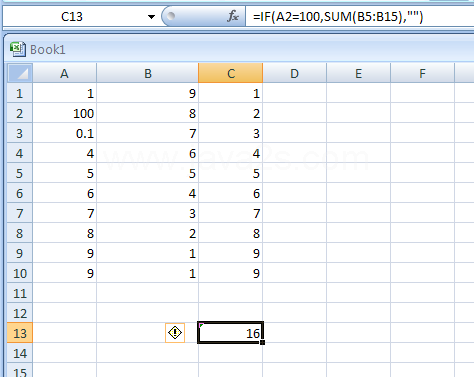The image size is (474, 377).
Task: Select column E header
Action: pyautogui.click(x=358, y=73)
